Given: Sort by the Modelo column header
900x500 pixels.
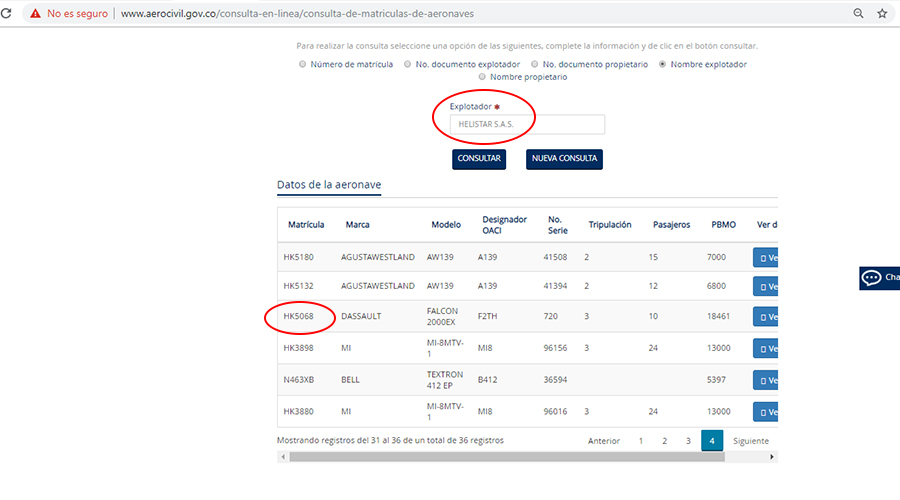Looking at the screenshot, I should point(446,224).
